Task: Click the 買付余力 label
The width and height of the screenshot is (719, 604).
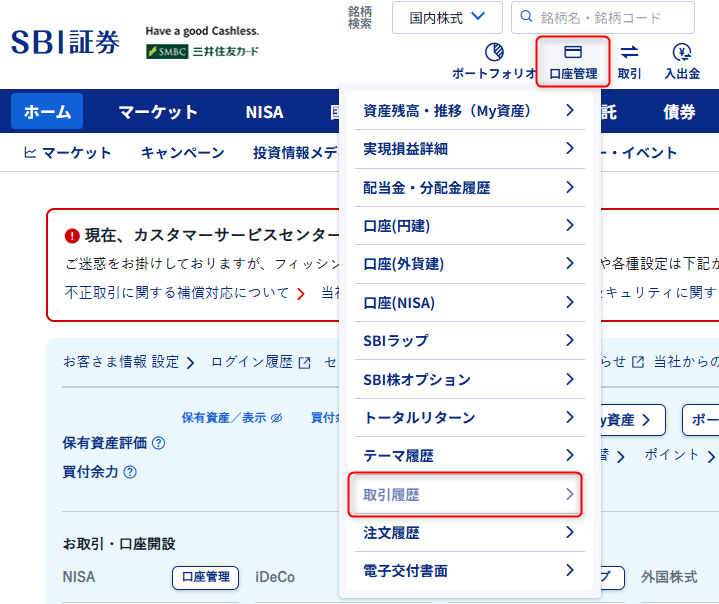Action: [90, 472]
